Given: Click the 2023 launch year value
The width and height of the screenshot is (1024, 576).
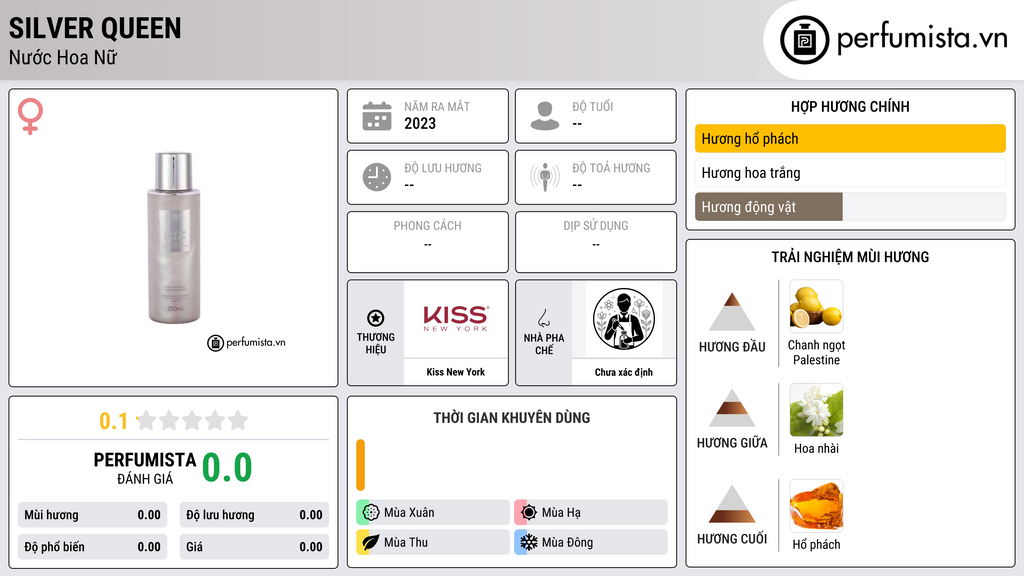Looking at the screenshot, I should point(420,123).
